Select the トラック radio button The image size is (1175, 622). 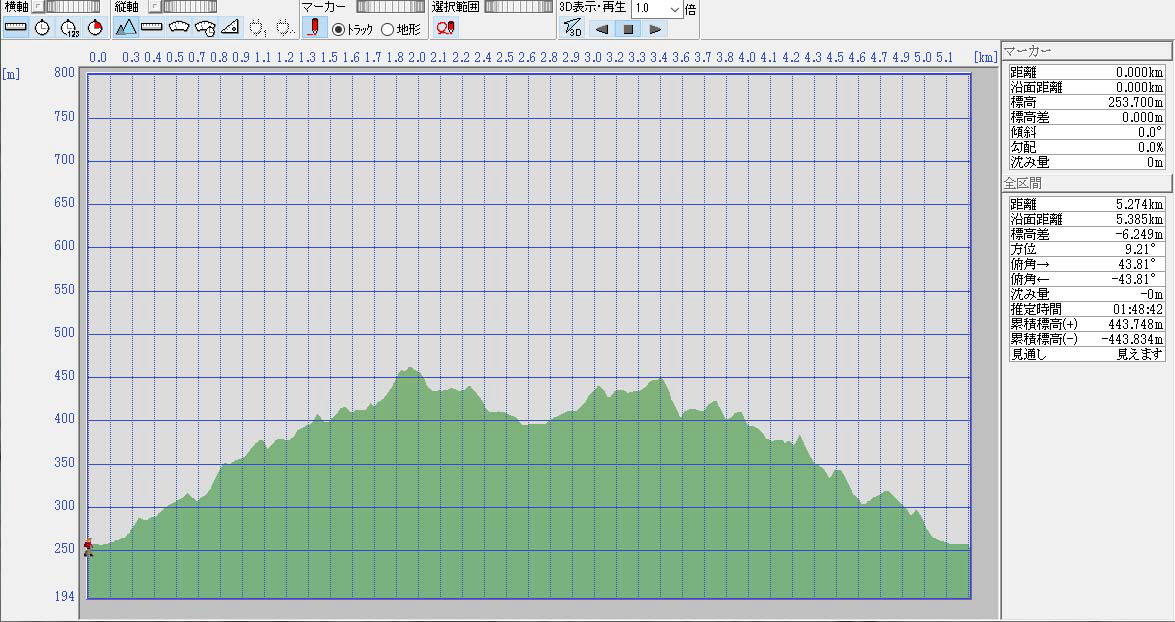point(338,29)
